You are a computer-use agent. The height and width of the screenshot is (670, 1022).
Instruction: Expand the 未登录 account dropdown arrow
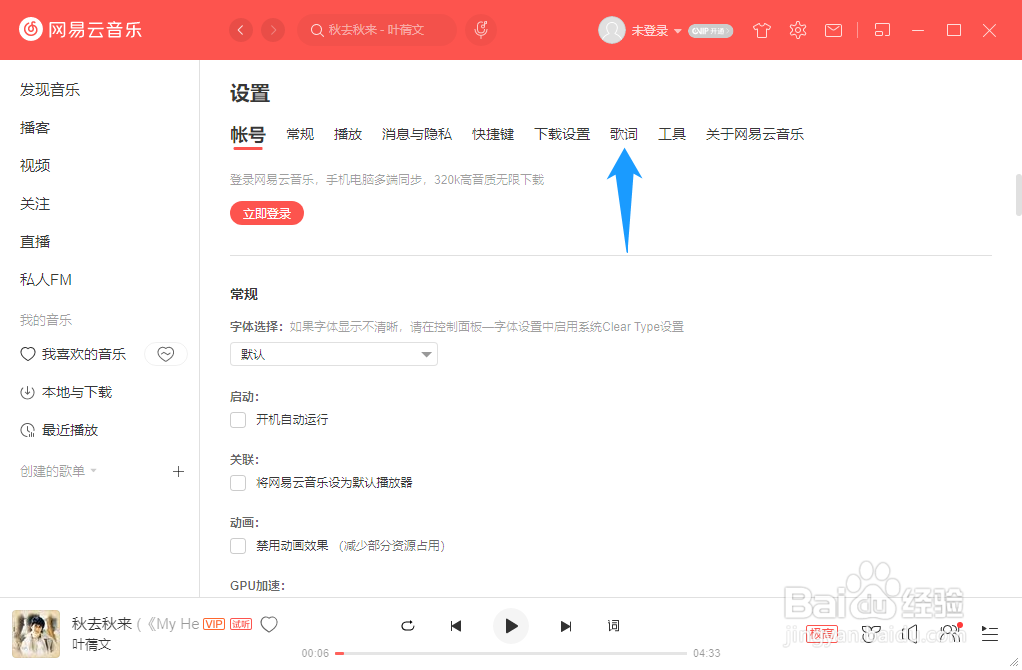(x=678, y=31)
